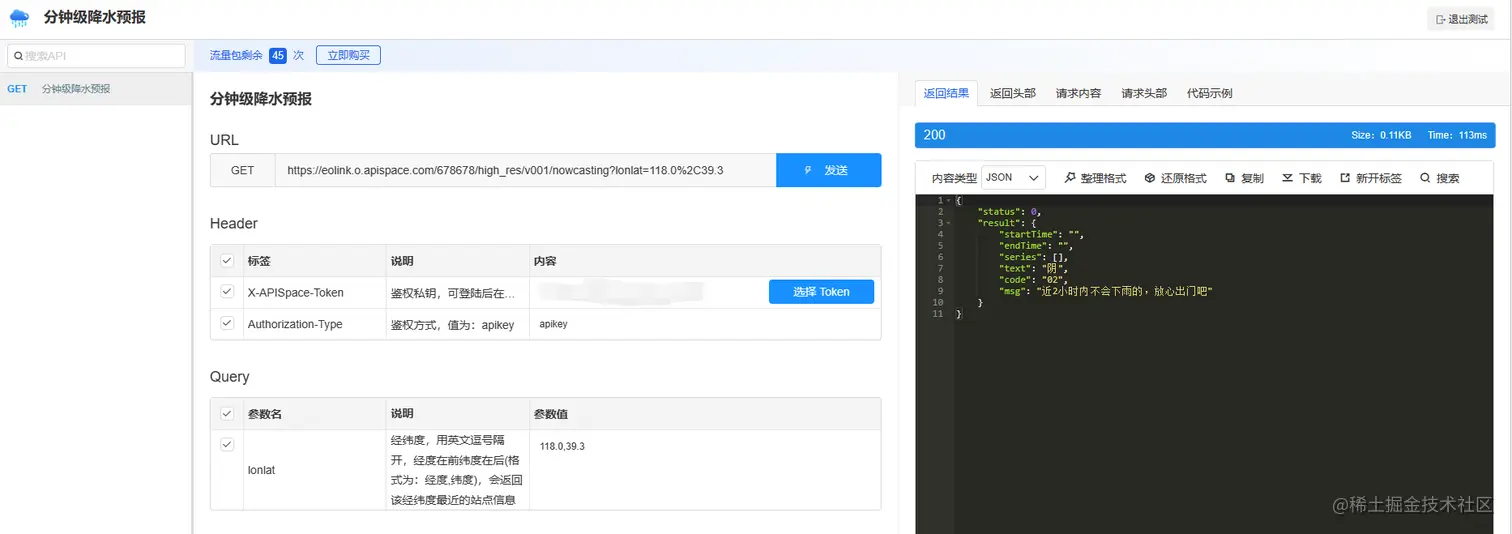The width and height of the screenshot is (1512, 534).
Task: Switch to the 请求内容 tab
Action: tap(1078, 93)
